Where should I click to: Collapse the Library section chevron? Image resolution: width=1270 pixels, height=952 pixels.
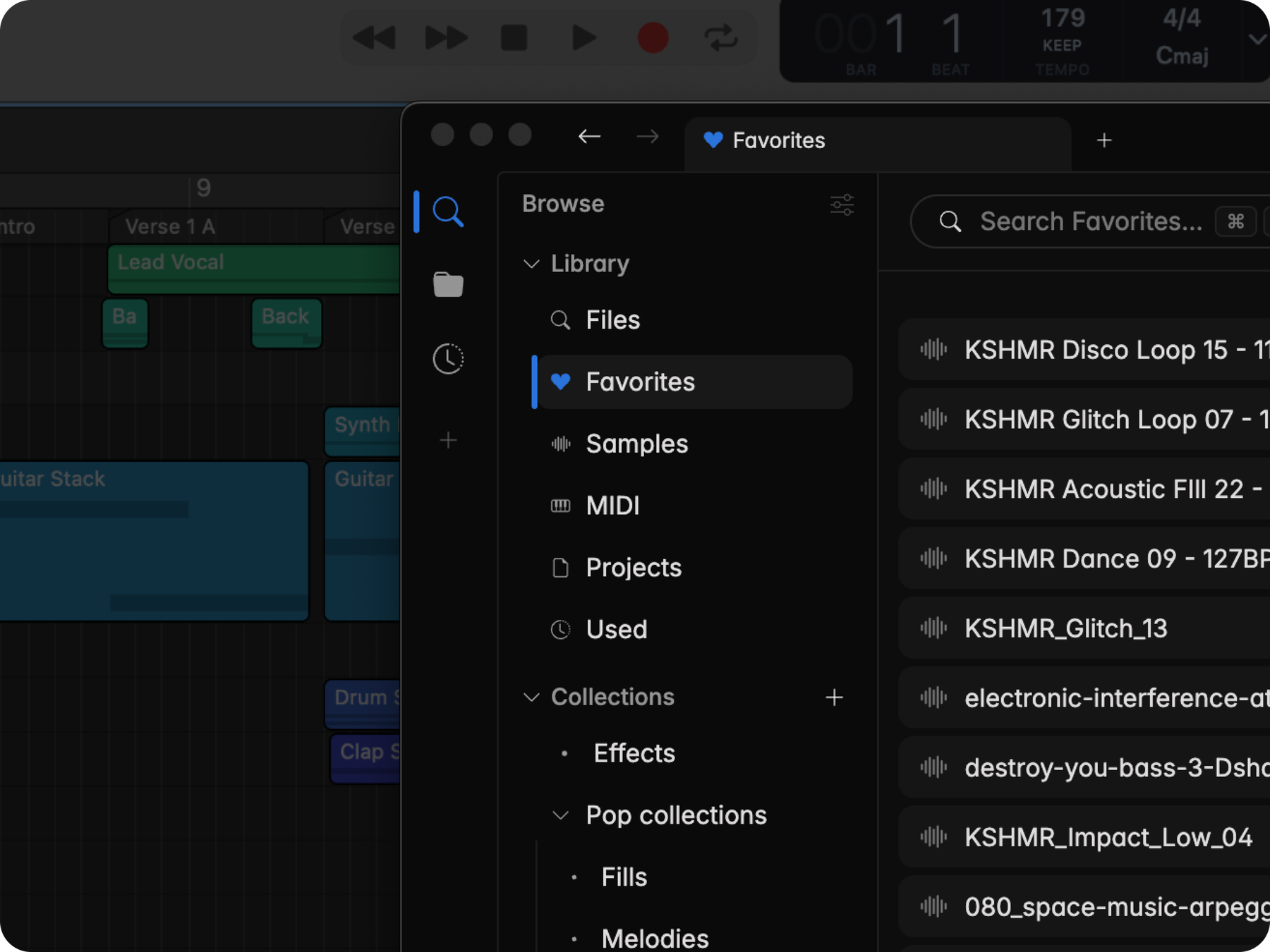pyautogui.click(x=531, y=264)
